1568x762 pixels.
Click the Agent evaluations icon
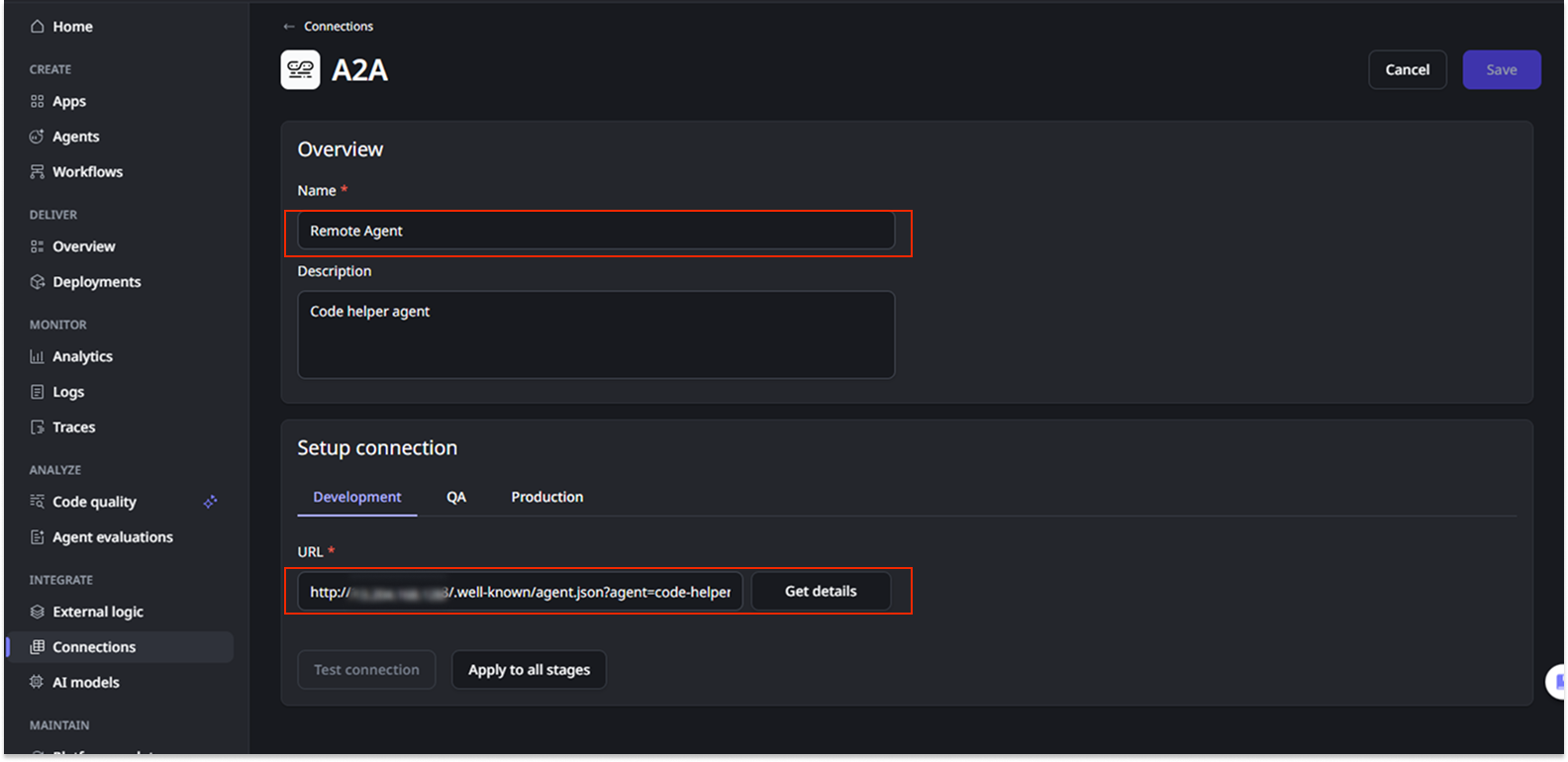click(x=38, y=537)
